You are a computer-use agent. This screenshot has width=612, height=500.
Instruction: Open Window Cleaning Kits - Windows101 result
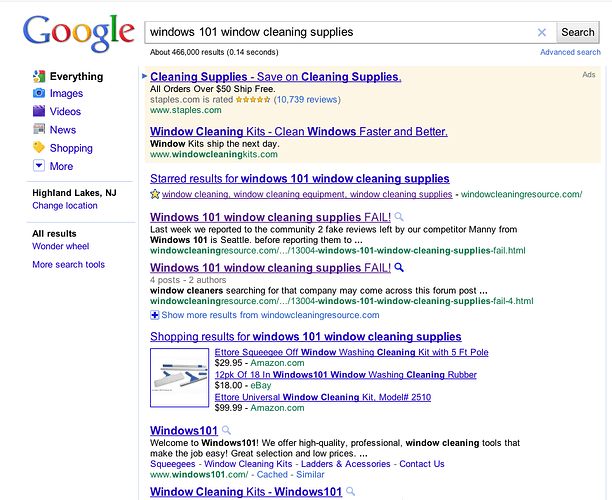point(246,492)
